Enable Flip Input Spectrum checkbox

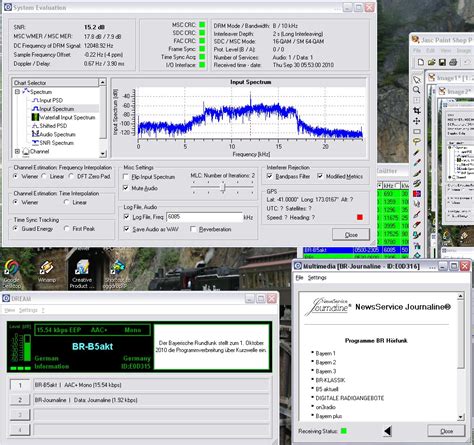pyautogui.click(x=126, y=177)
